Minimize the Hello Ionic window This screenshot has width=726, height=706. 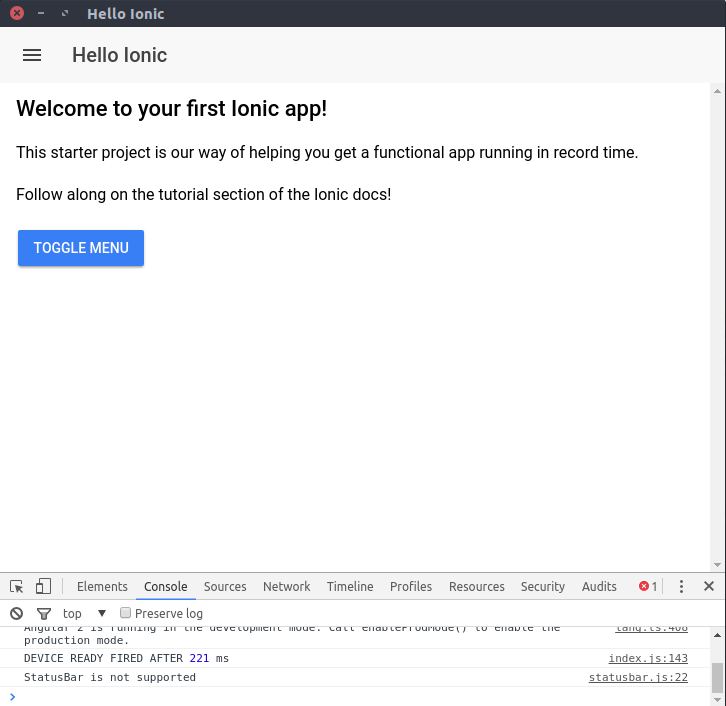(41, 13)
